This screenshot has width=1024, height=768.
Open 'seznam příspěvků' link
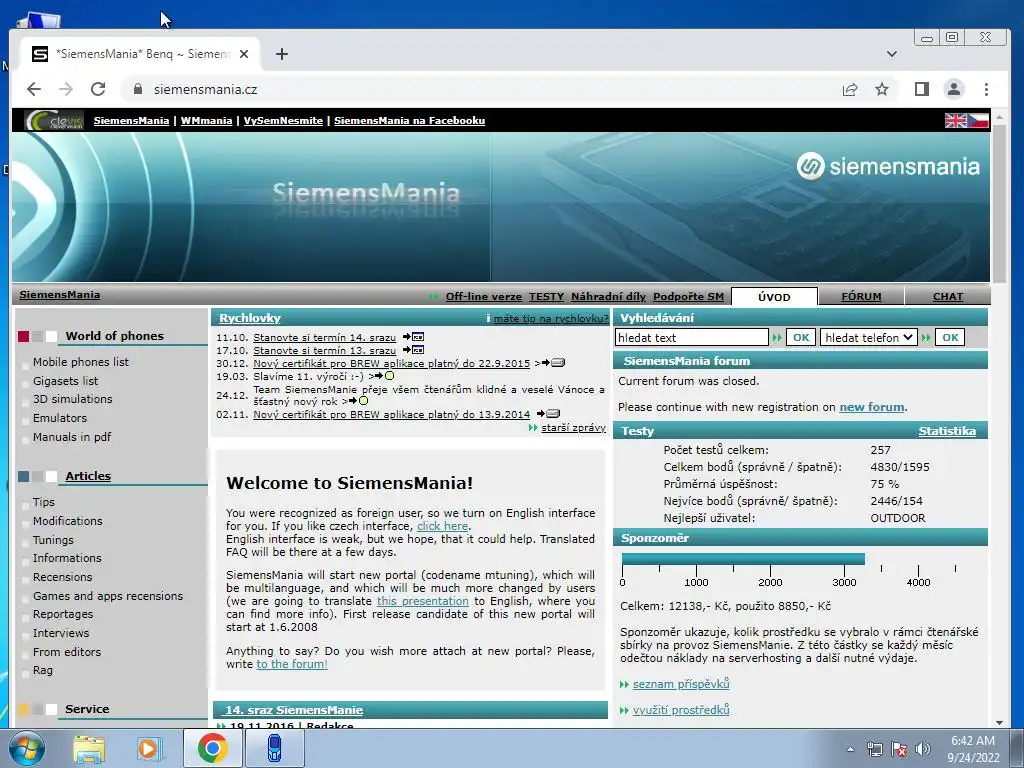[680, 684]
